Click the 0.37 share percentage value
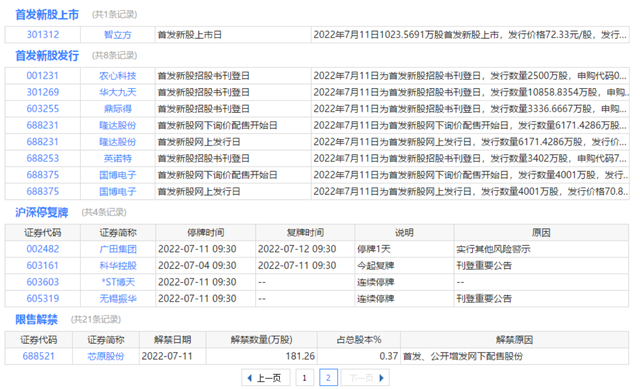This screenshot has height=389, width=640. pos(389,356)
